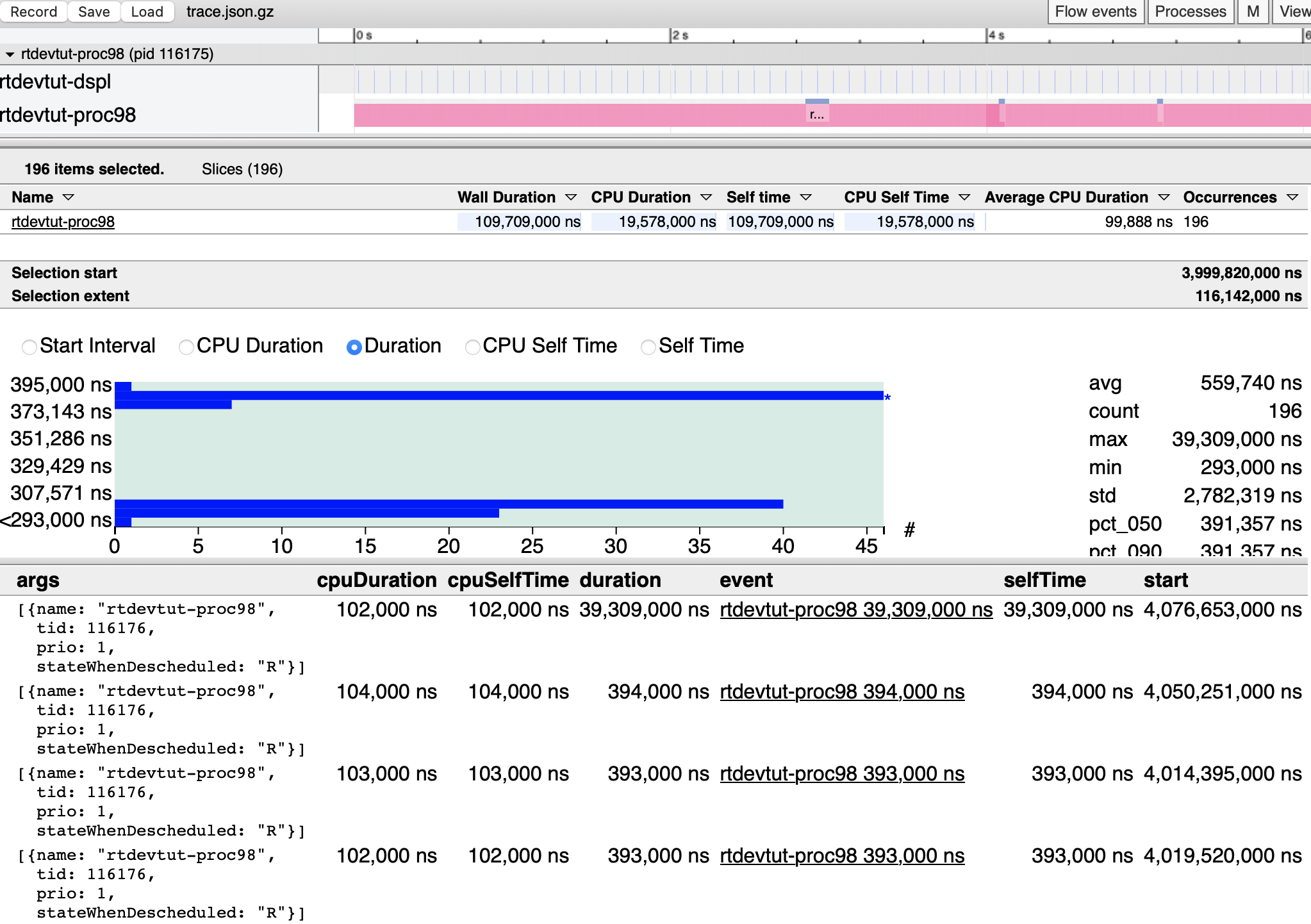Select the CPU Duration radio button
This screenshot has width=1311, height=924.
(x=186, y=347)
